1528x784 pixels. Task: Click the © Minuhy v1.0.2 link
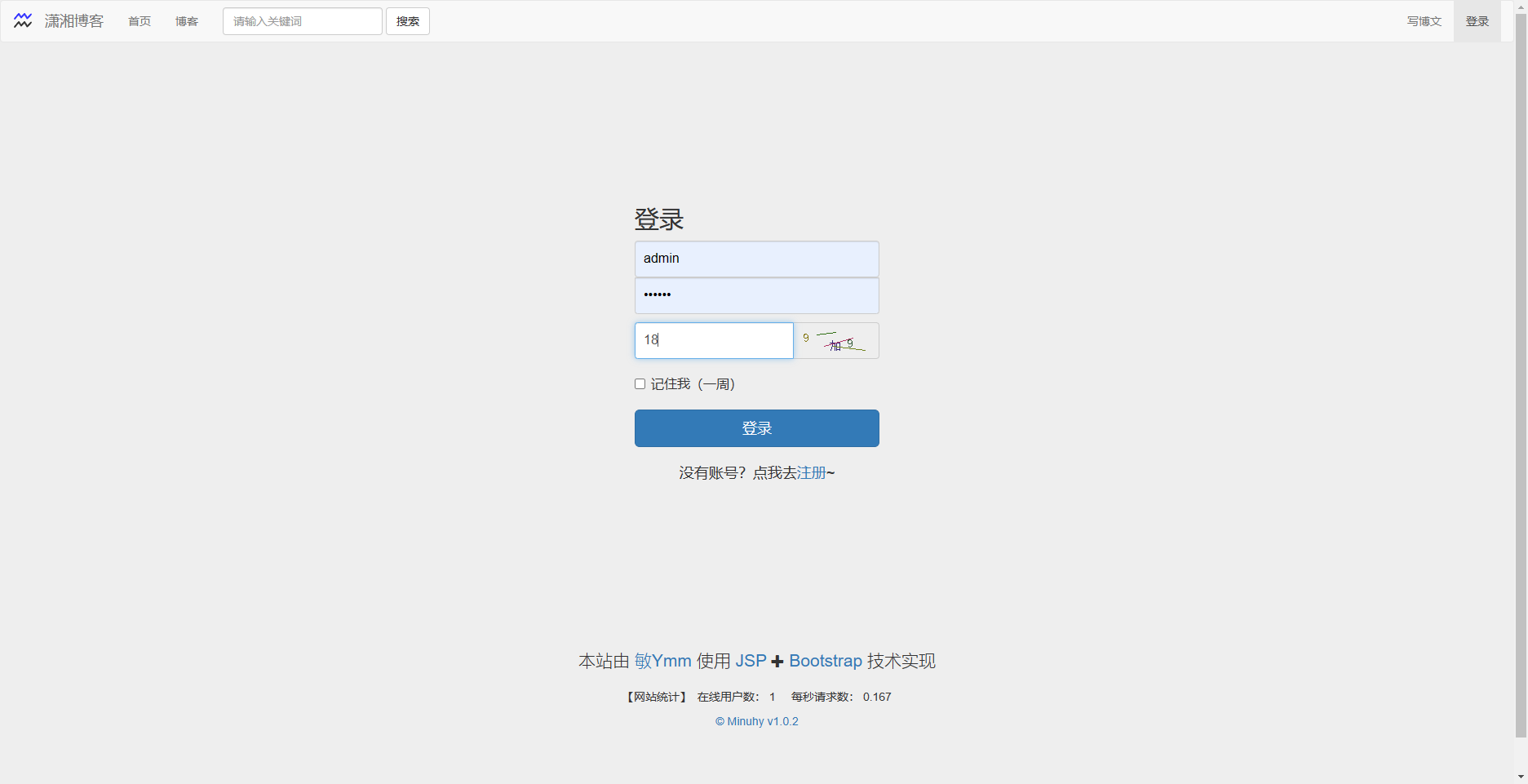[x=757, y=721]
